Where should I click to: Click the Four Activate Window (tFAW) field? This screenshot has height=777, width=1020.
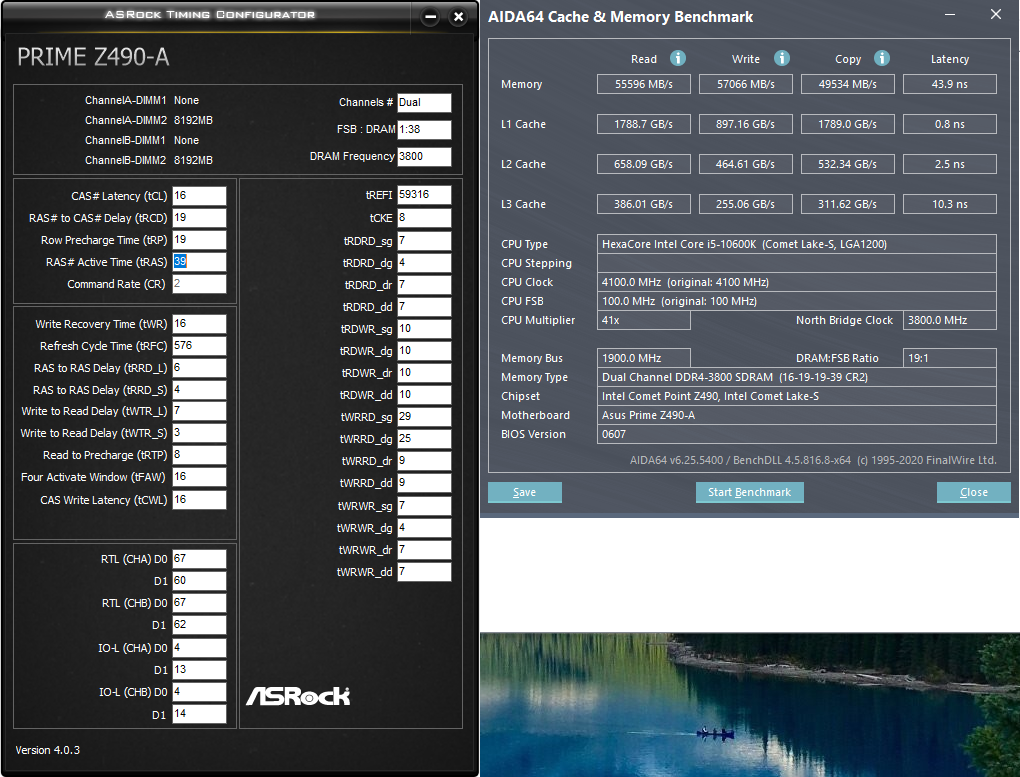click(x=199, y=477)
